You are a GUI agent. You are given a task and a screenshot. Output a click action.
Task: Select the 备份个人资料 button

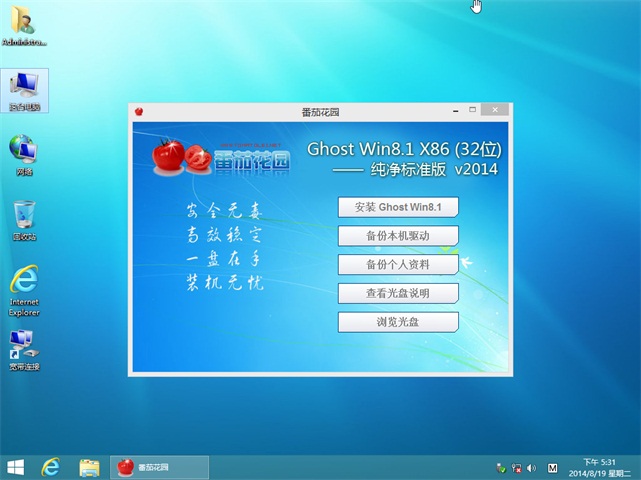click(x=398, y=265)
